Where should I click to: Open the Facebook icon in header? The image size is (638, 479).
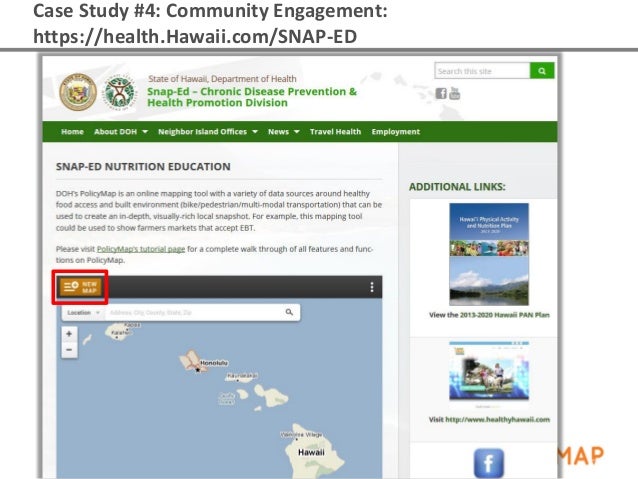coord(441,94)
